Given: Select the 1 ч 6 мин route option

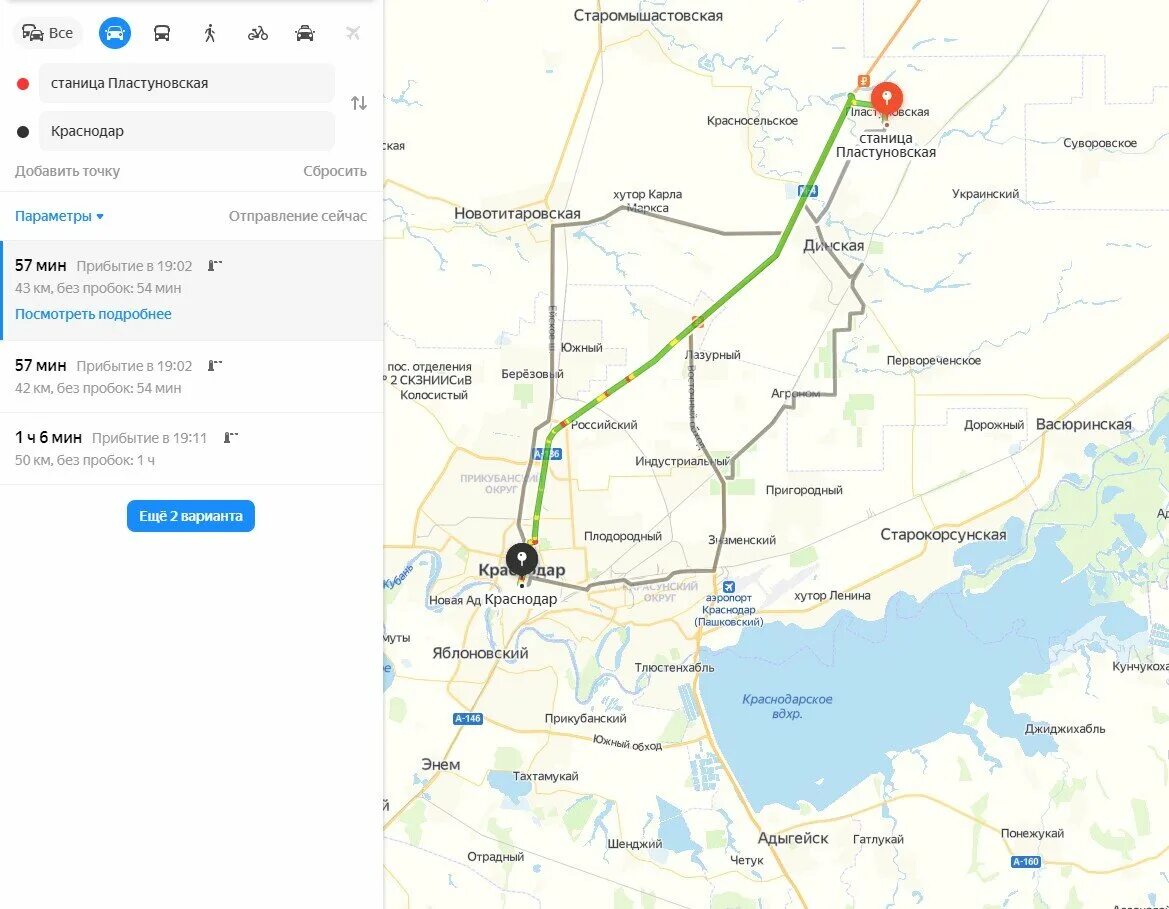Looking at the screenshot, I should pos(192,448).
